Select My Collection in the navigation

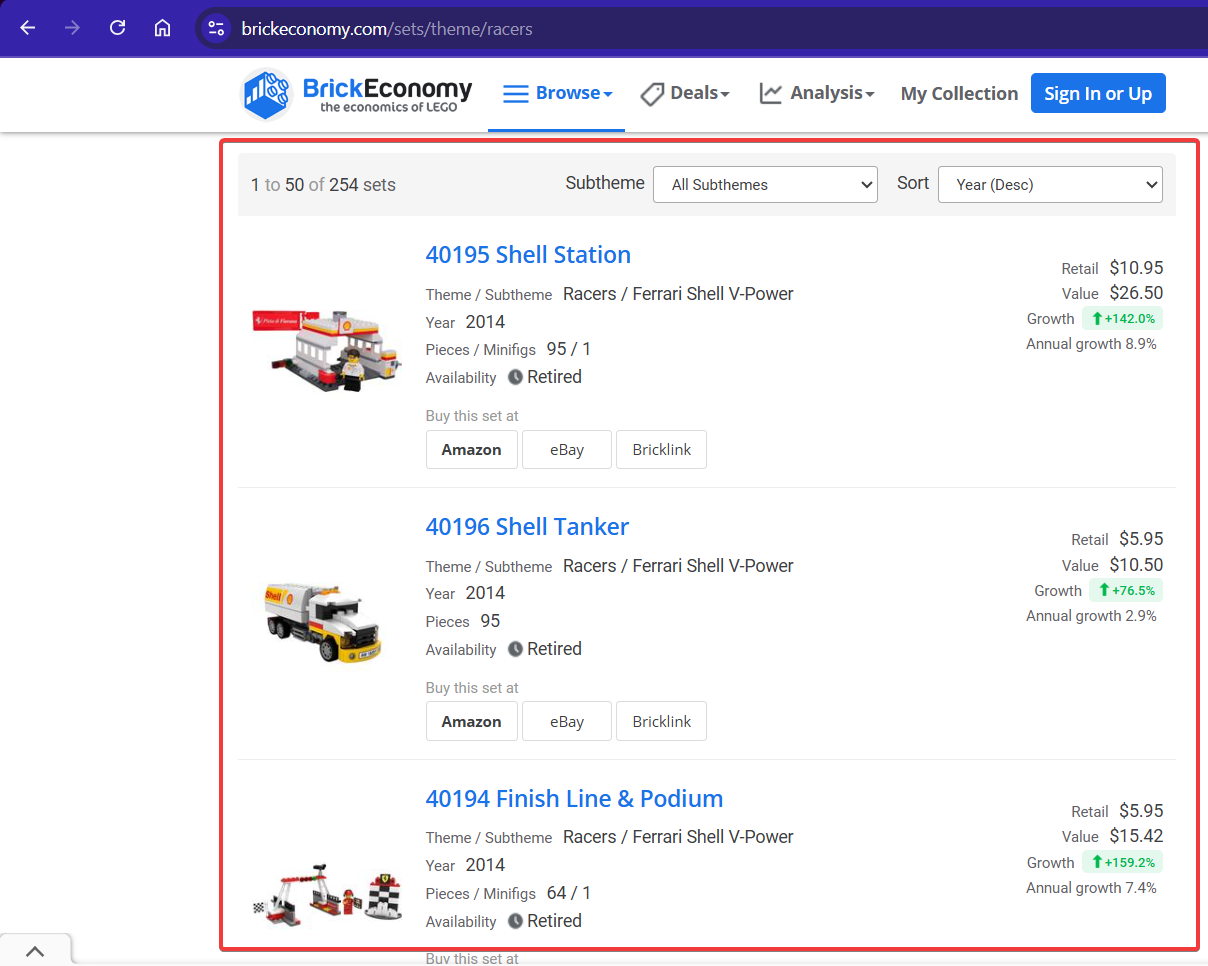tap(959, 93)
